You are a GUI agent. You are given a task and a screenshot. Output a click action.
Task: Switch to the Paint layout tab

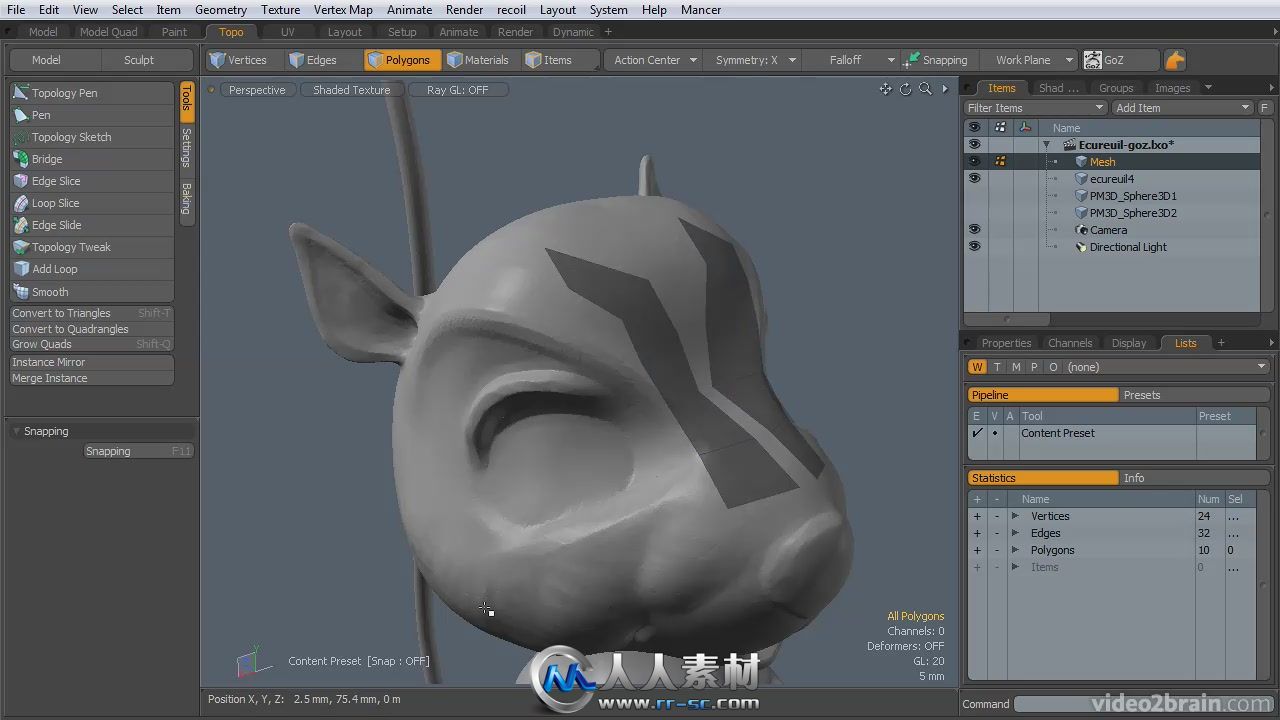pos(174,32)
